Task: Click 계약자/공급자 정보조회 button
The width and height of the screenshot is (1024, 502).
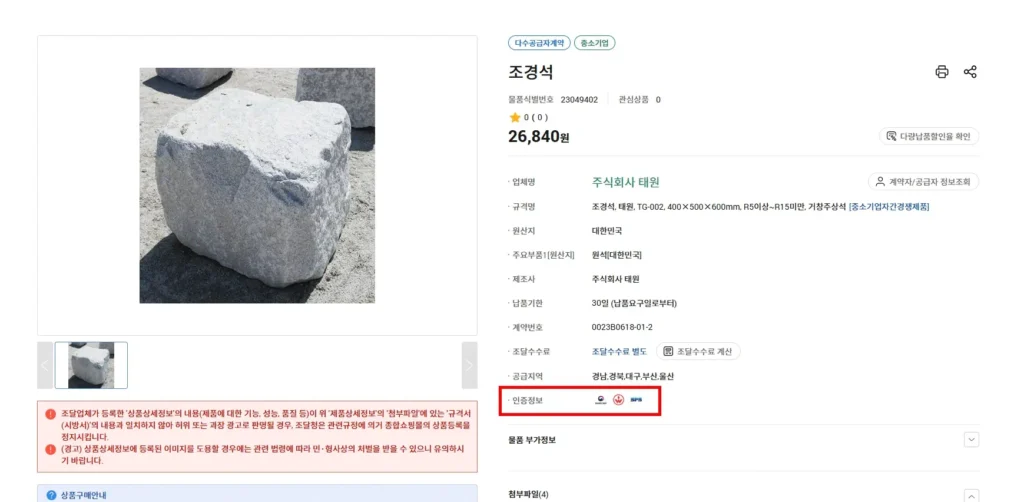Action: [923, 182]
